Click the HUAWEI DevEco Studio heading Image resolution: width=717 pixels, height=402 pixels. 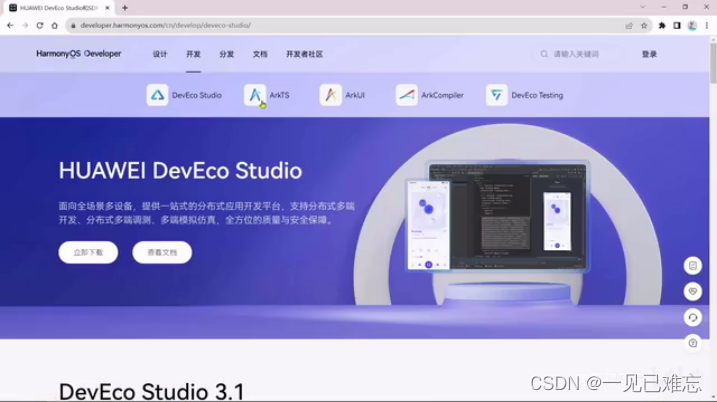[x=180, y=171]
